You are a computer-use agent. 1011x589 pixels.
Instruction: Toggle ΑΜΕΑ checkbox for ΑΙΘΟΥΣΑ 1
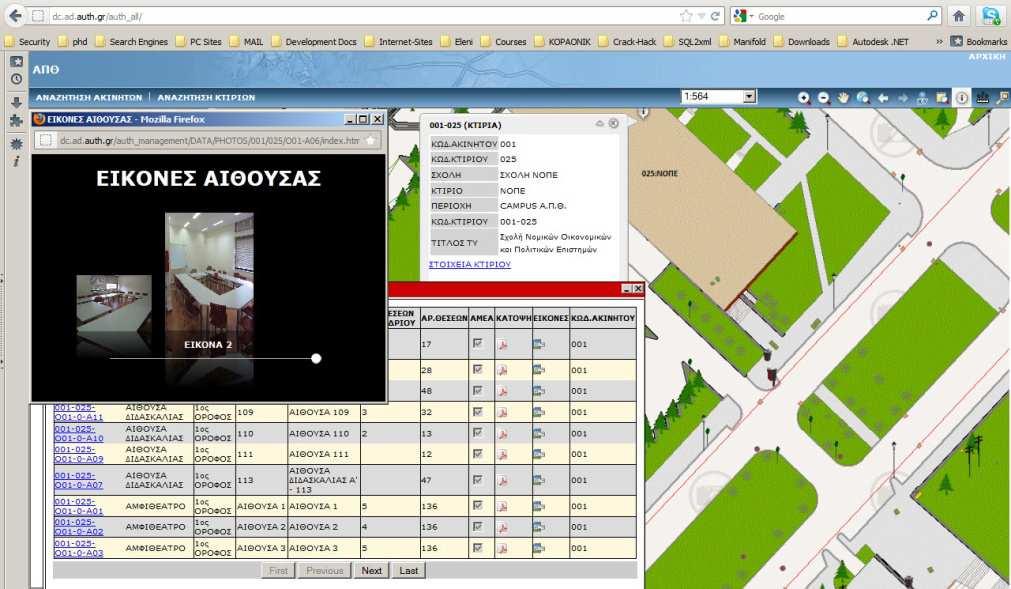coord(478,505)
